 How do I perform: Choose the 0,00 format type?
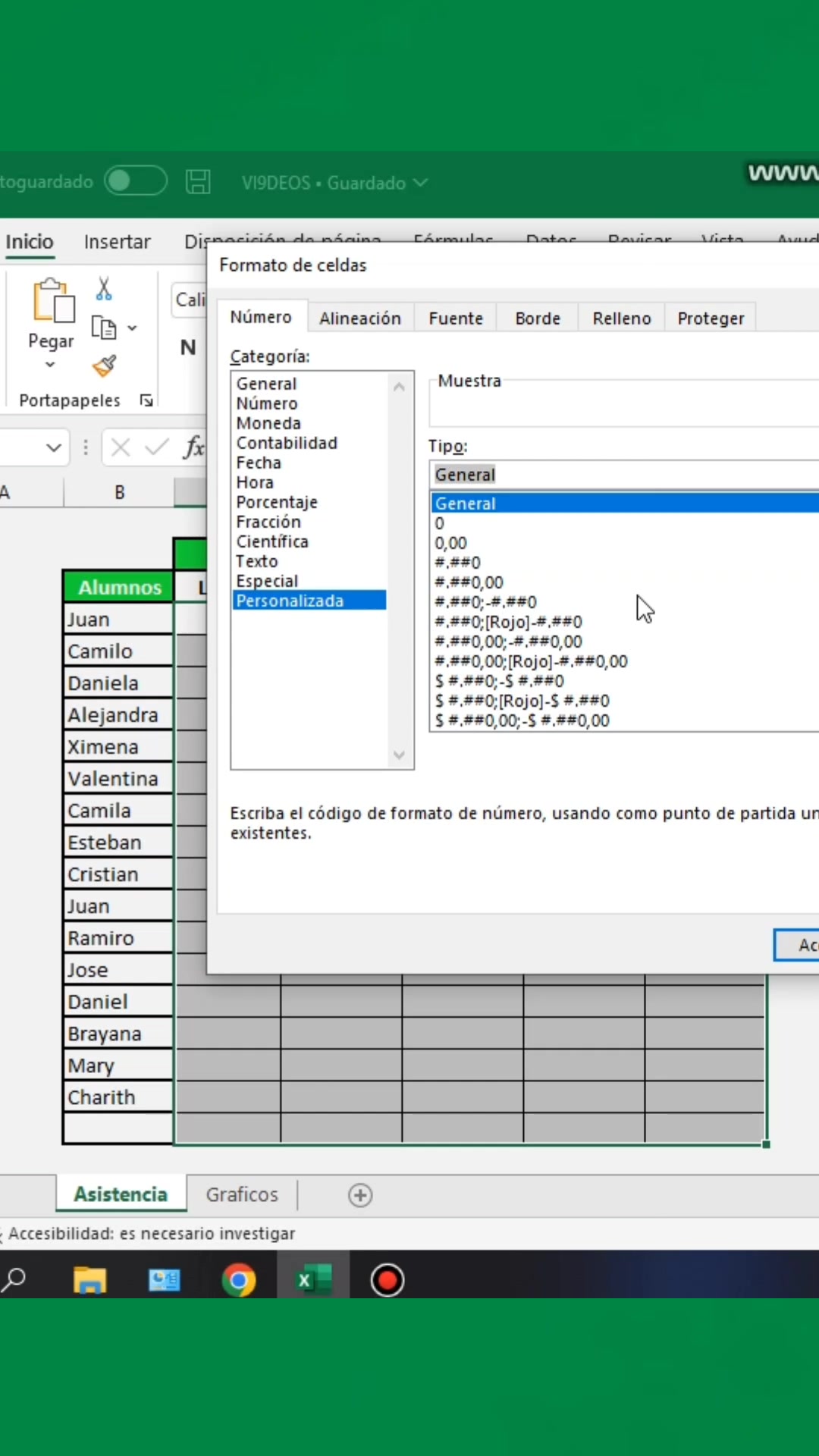(x=451, y=543)
